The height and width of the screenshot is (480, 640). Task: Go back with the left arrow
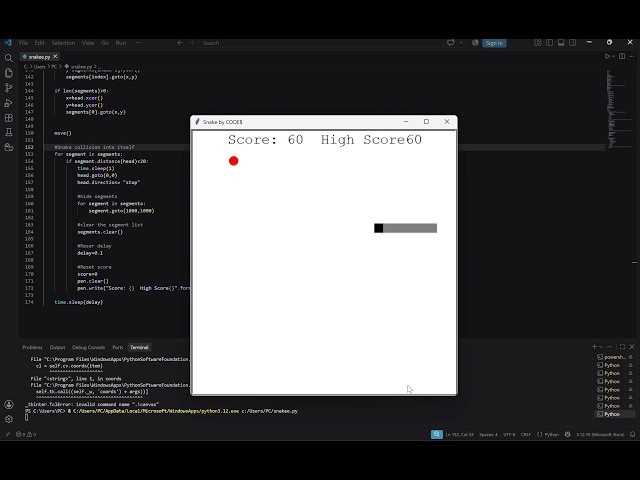[x=180, y=42]
